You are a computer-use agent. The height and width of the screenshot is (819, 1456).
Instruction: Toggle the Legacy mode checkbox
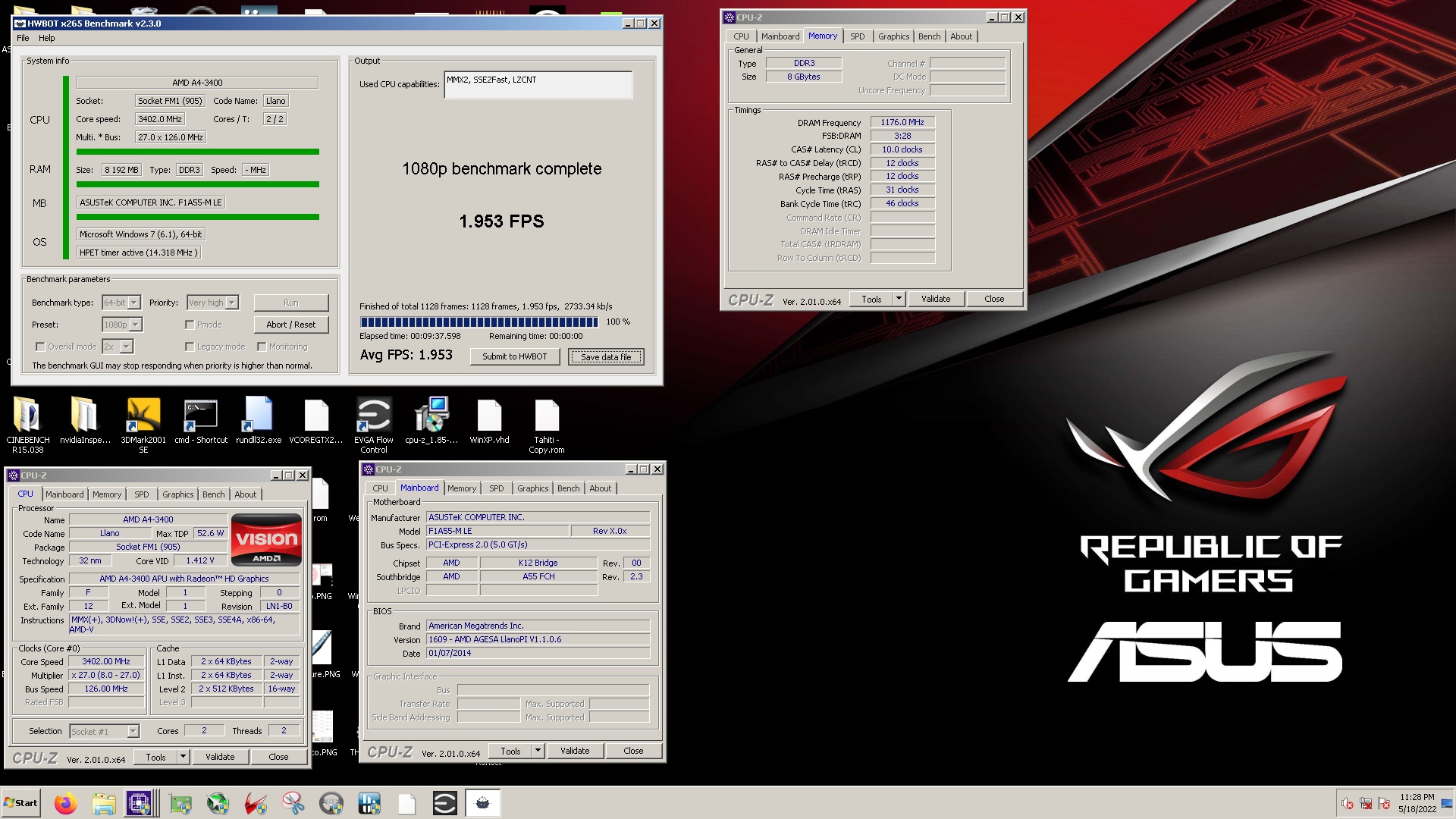point(190,347)
